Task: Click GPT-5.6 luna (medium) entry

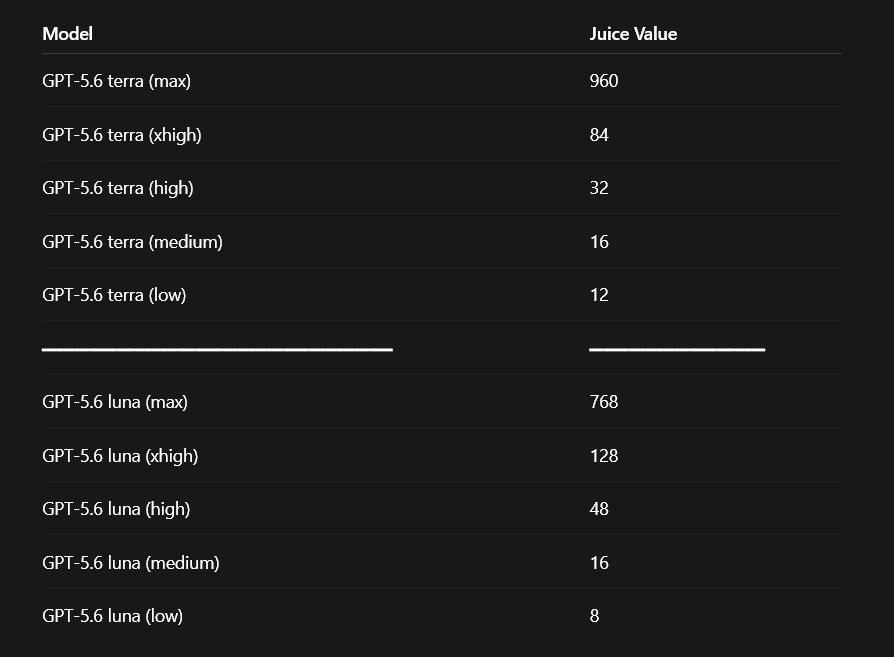Action: pos(131,563)
